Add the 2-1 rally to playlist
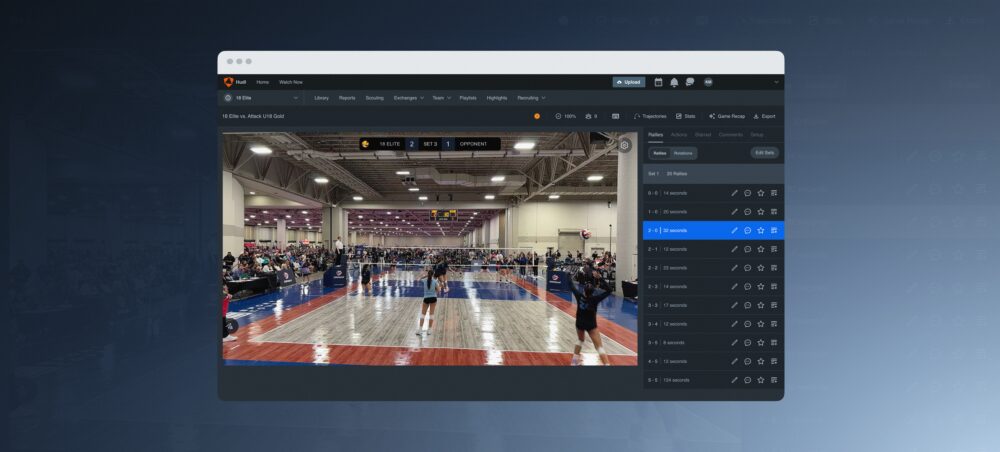The height and width of the screenshot is (452, 1000). tap(774, 249)
